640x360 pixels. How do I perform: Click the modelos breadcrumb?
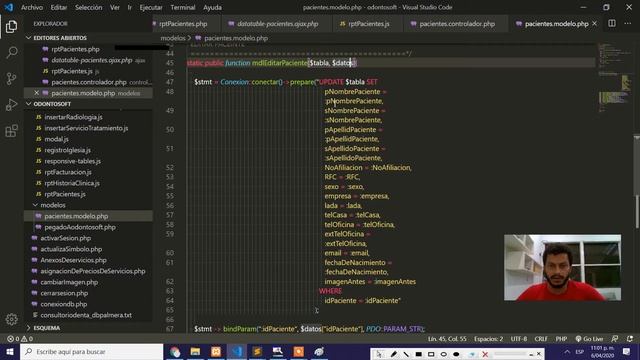[x=173, y=38]
